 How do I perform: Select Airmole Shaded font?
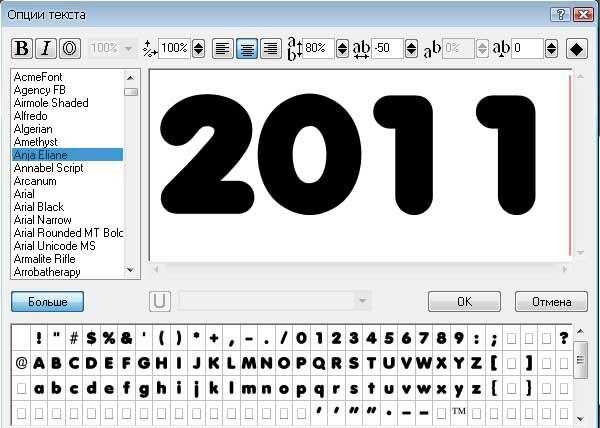[x=51, y=103]
